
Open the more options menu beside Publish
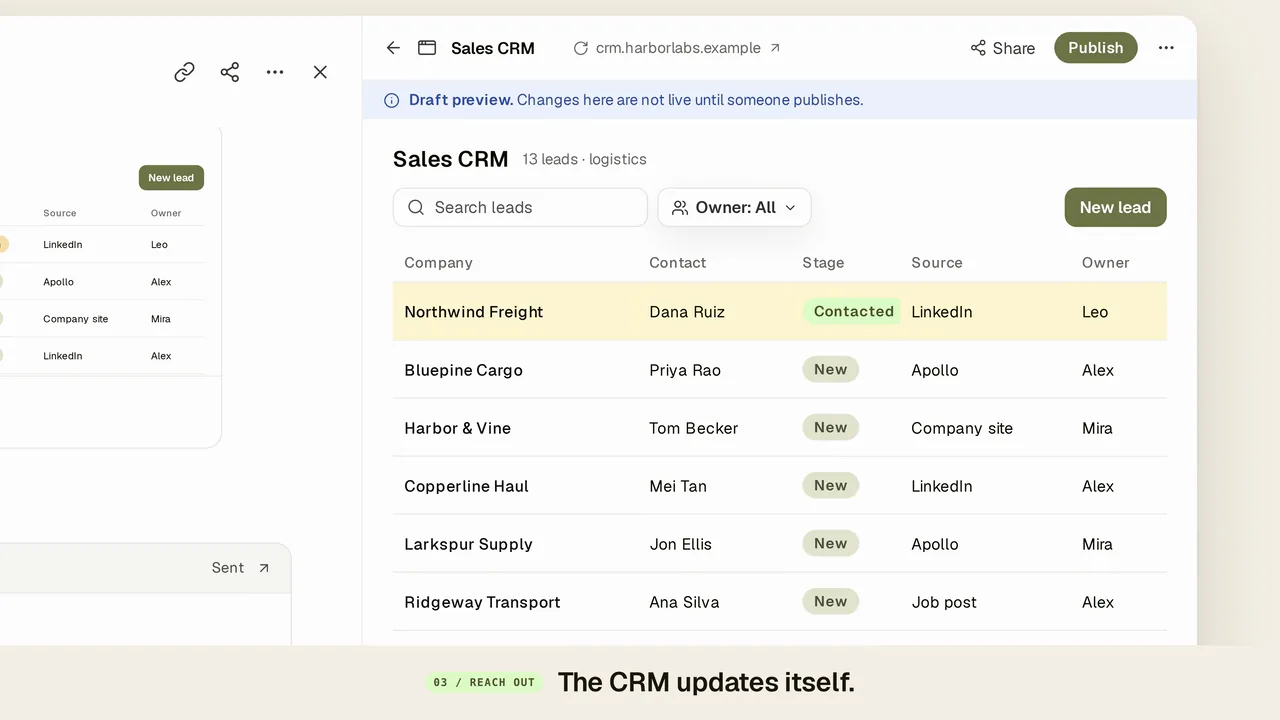(x=1166, y=48)
